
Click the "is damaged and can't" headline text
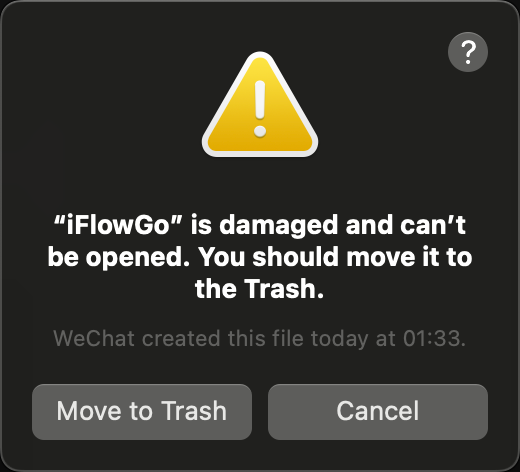328,225
